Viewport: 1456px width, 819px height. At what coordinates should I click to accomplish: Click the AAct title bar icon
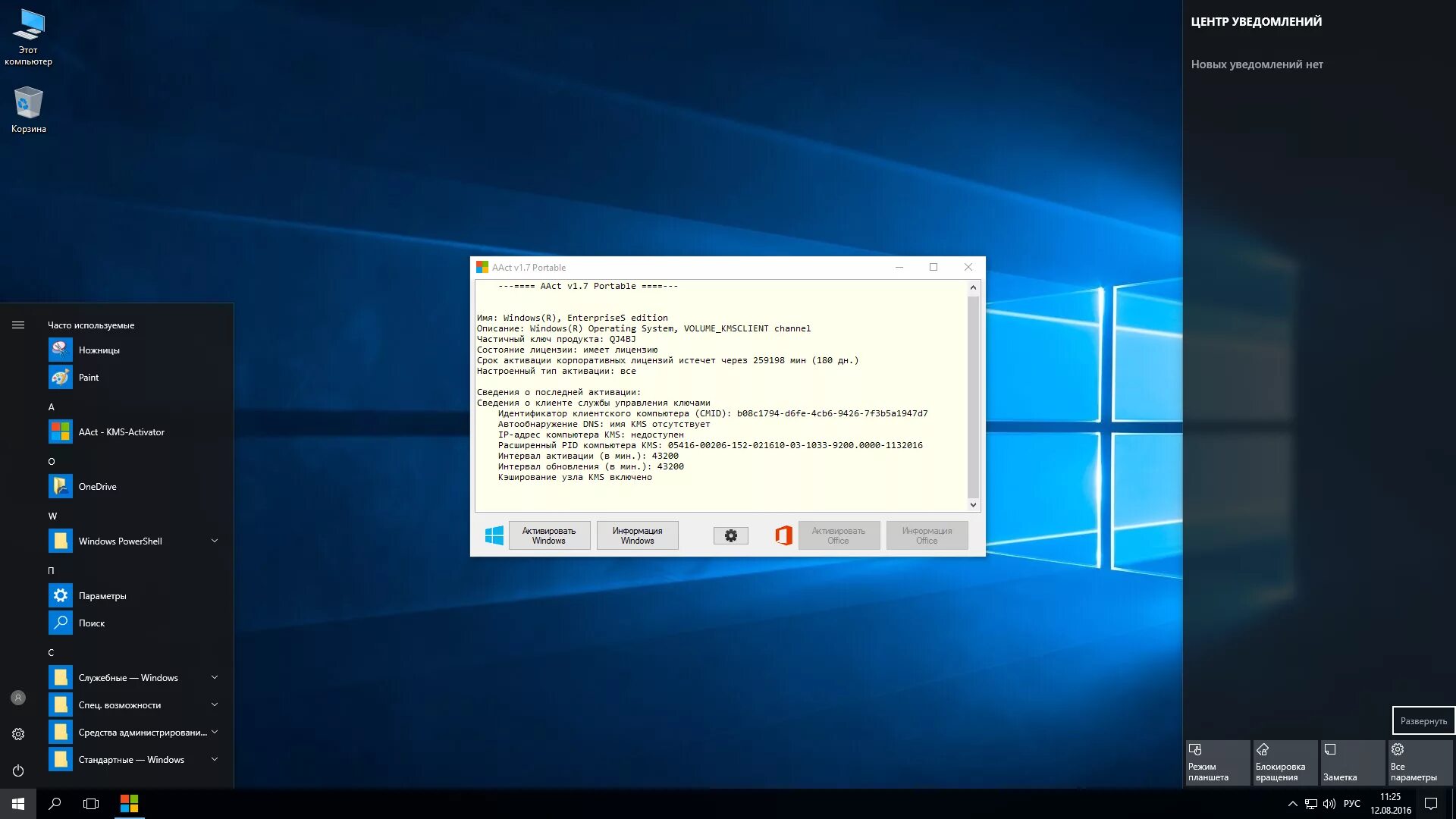(x=482, y=267)
